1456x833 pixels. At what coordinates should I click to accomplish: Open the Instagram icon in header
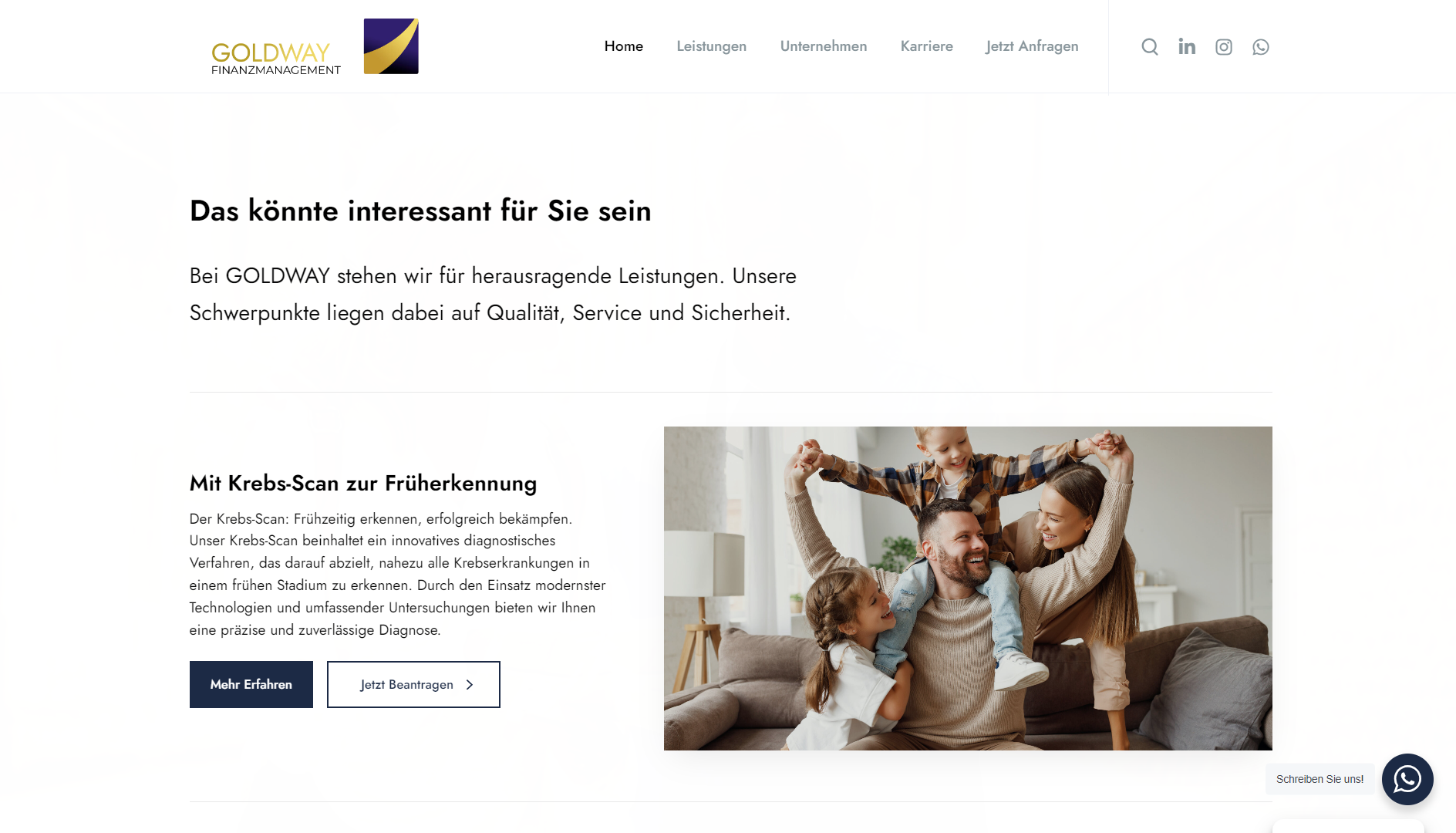(1224, 47)
